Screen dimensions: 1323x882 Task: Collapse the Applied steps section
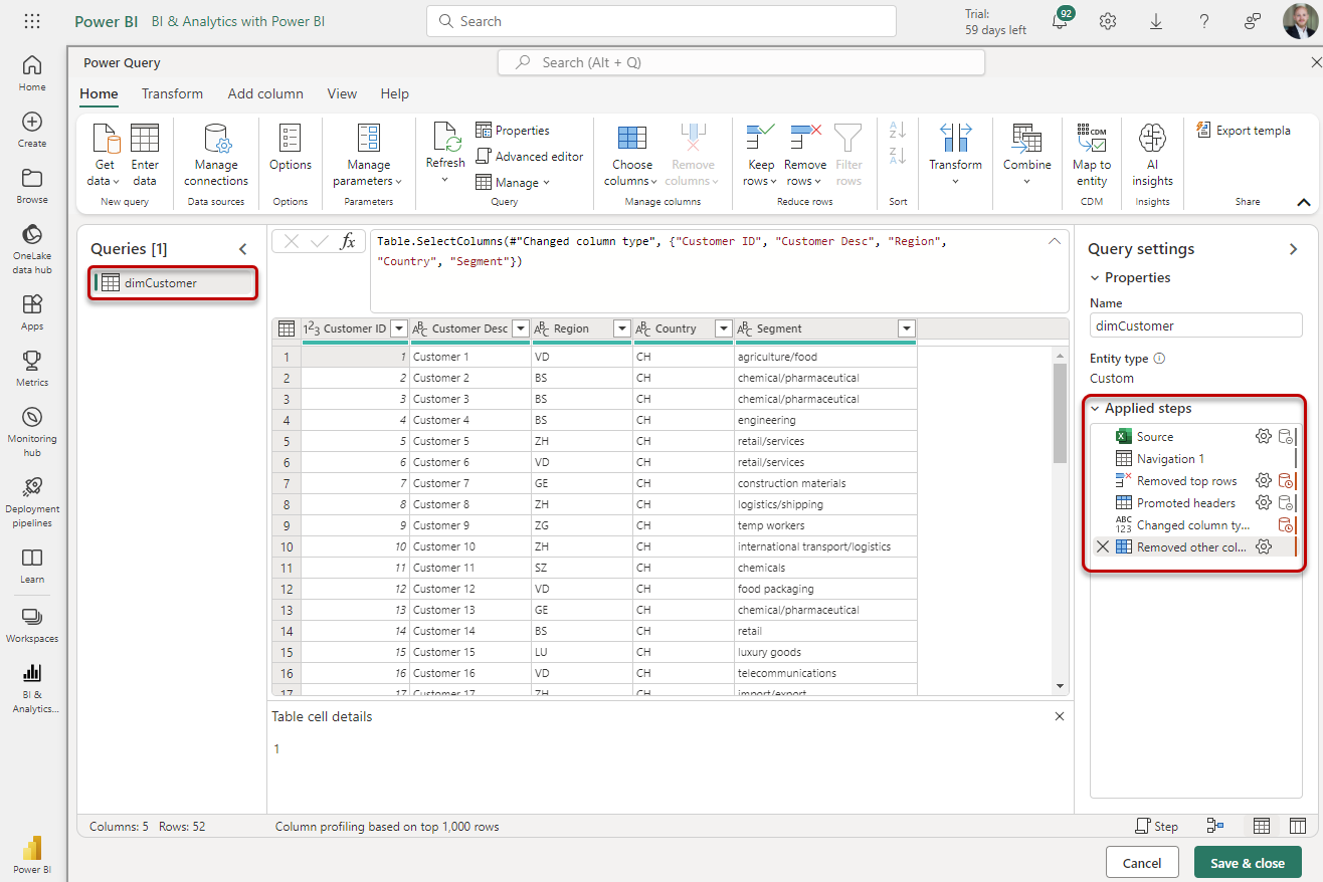pyautogui.click(x=1095, y=408)
